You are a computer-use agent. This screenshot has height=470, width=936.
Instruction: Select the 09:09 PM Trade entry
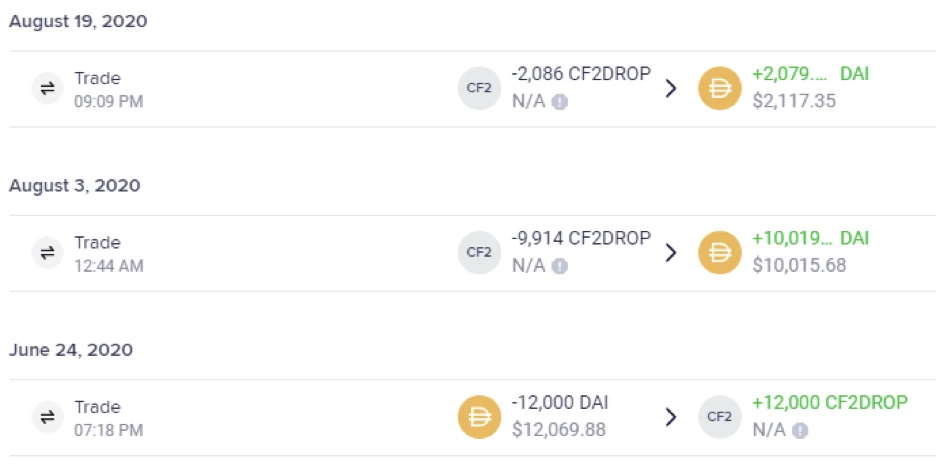pos(472,88)
